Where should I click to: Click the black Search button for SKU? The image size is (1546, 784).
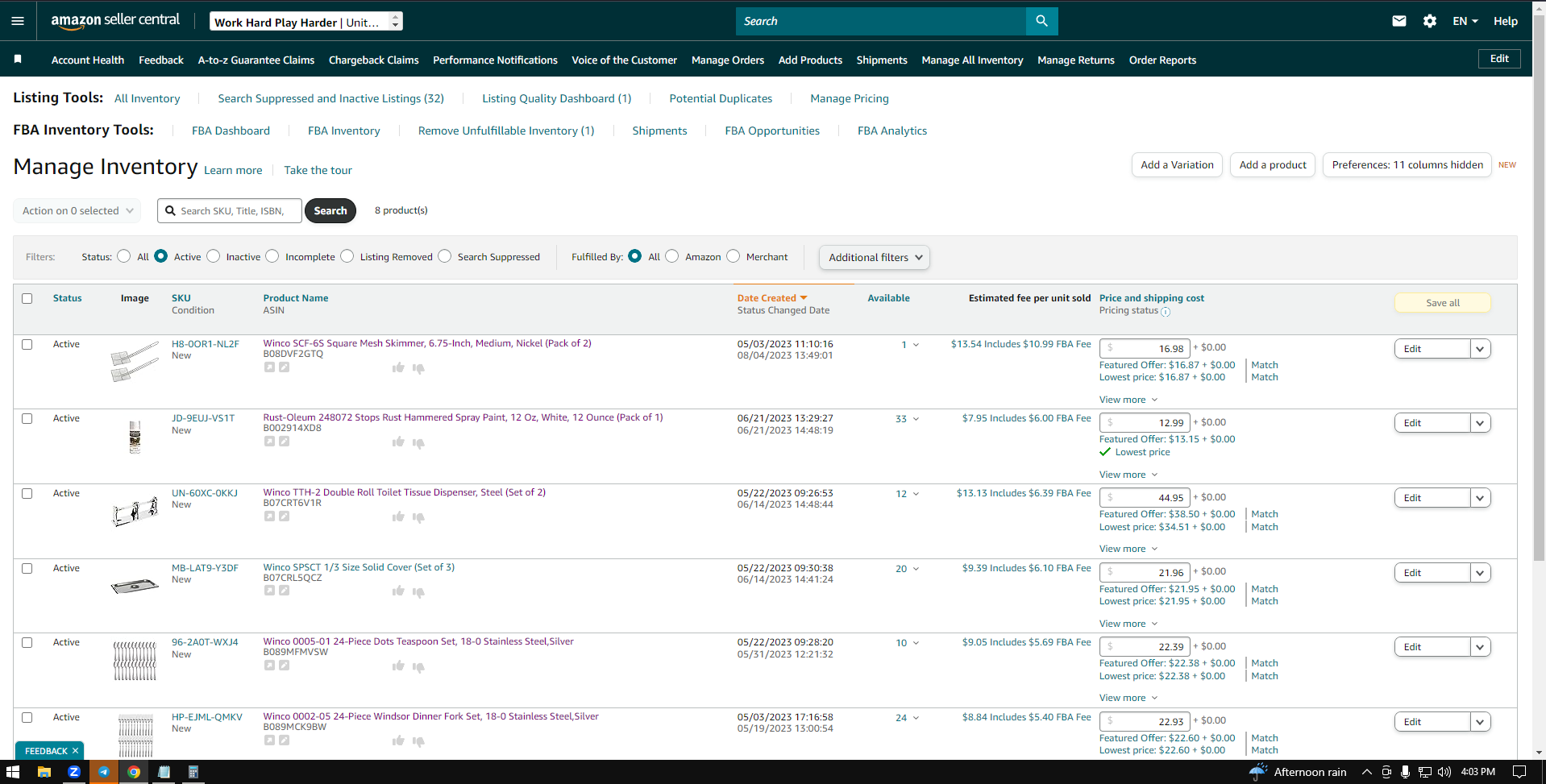pyautogui.click(x=330, y=211)
